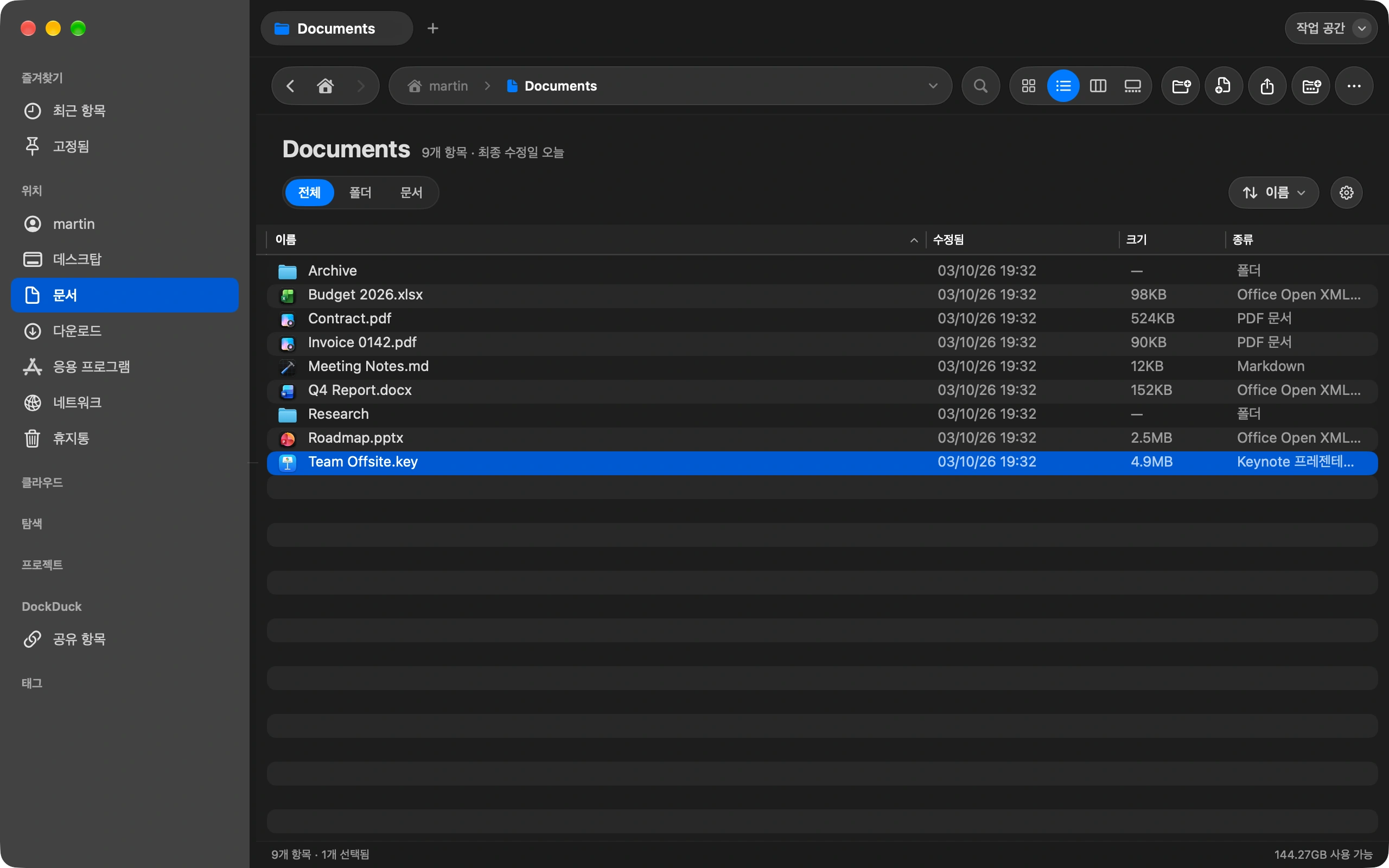This screenshot has height=868, width=1389.
Task: Open the 이름 sort dropdown
Action: [1273, 193]
